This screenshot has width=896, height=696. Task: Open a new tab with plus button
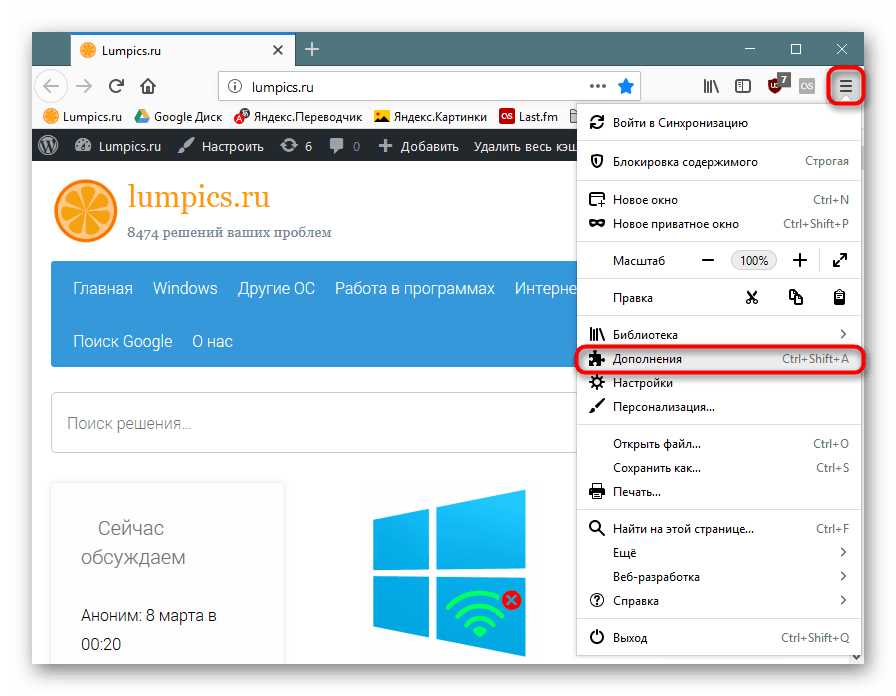tap(311, 49)
